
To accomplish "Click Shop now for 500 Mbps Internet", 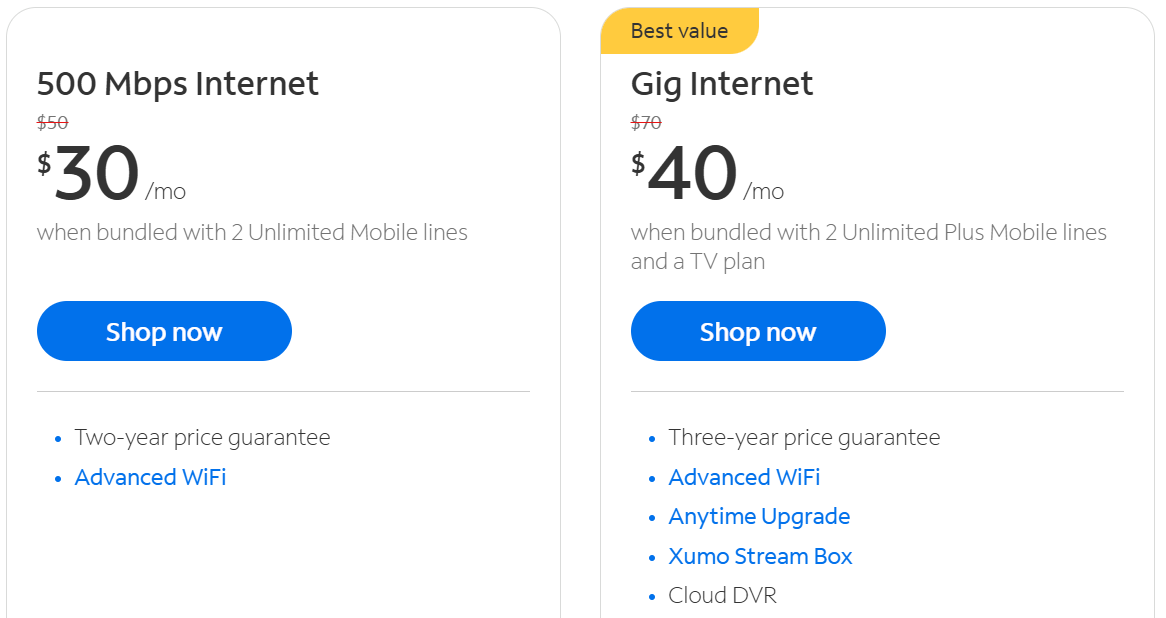I will tap(164, 331).
